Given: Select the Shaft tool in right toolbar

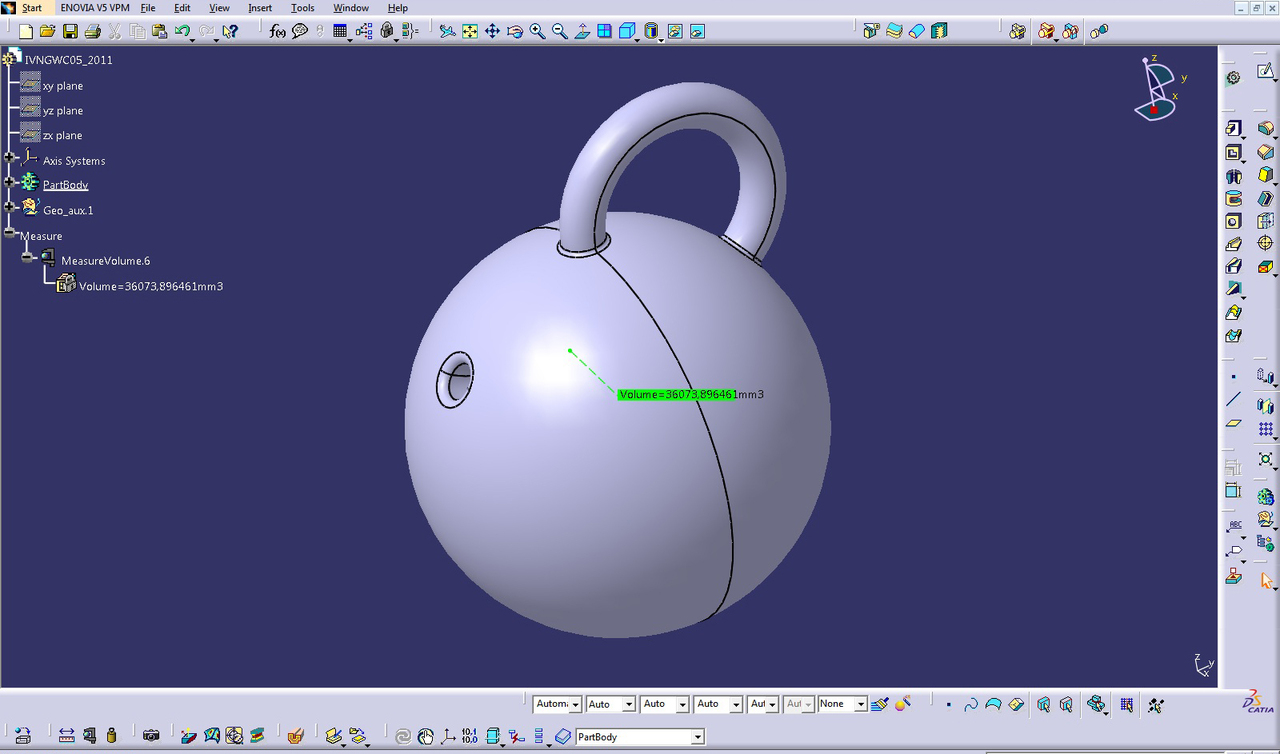Looking at the screenshot, I should tap(1233, 176).
